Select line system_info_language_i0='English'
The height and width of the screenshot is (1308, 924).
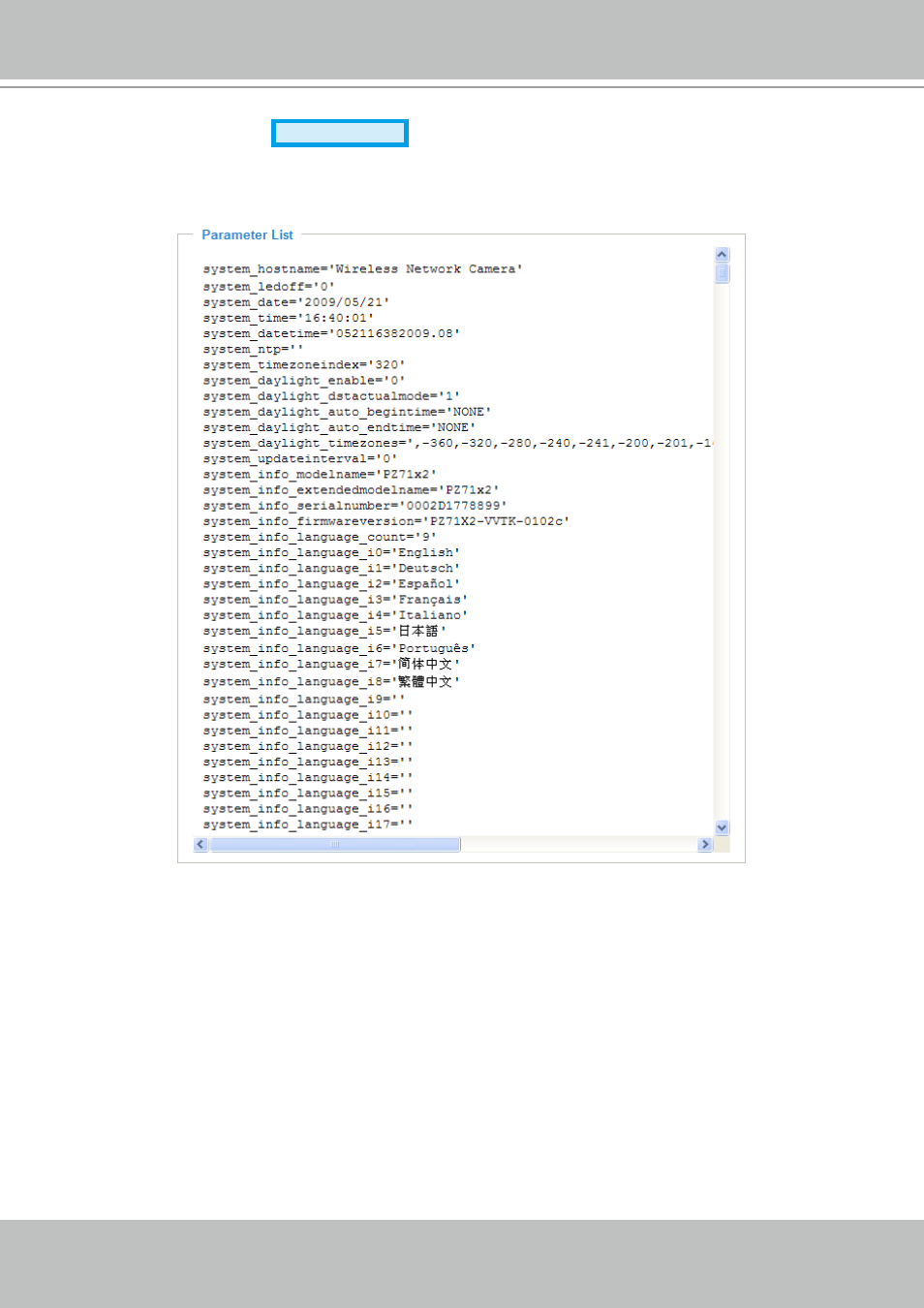tap(331, 552)
